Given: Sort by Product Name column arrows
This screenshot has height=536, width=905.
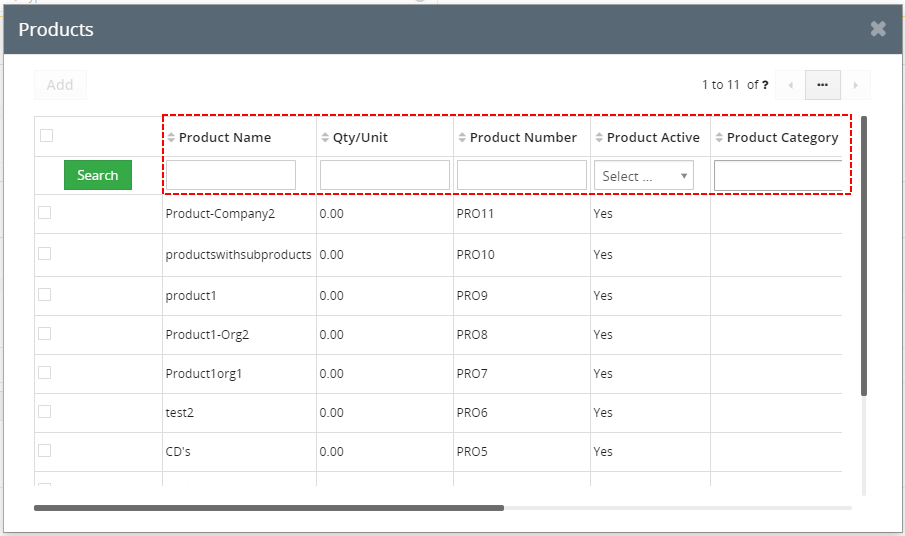Looking at the screenshot, I should click(x=171, y=137).
